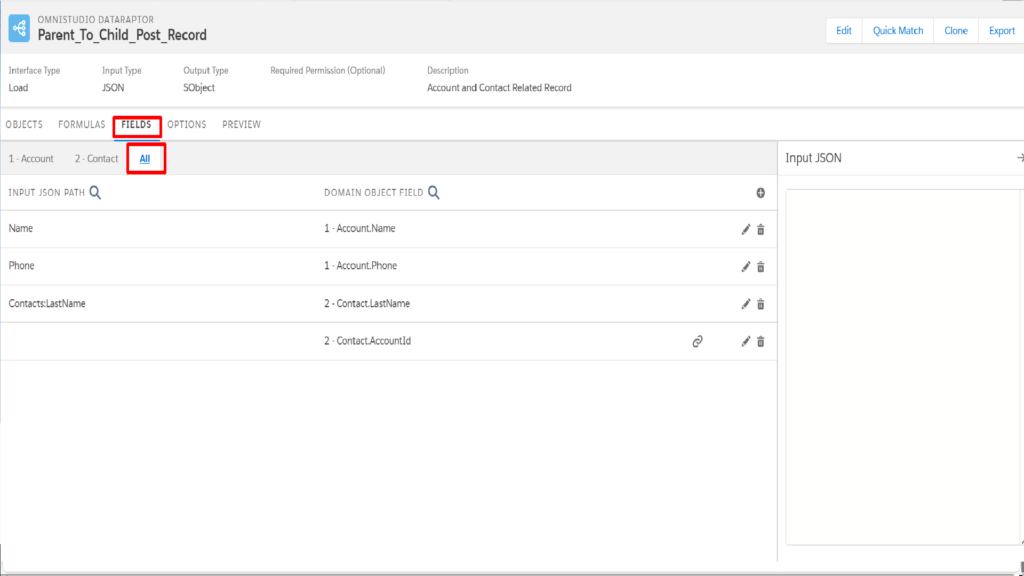Delete the Contact.LastName mapping row

point(761,304)
